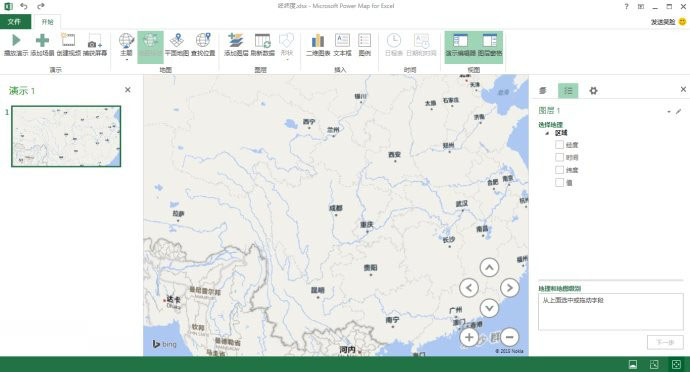This screenshot has width=690, height=372.
Task: Check the 时间 time checkbox
Action: click(x=559, y=157)
